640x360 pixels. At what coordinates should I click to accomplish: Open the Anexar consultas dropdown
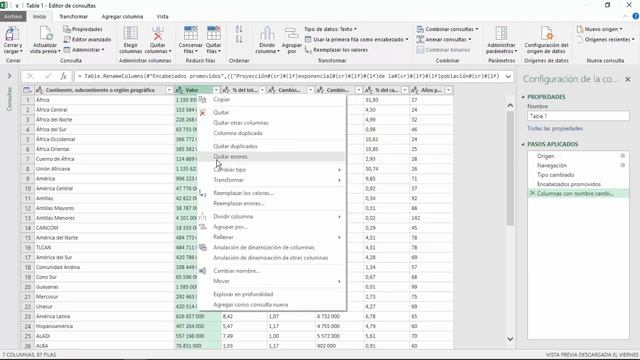(x=444, y=40)
